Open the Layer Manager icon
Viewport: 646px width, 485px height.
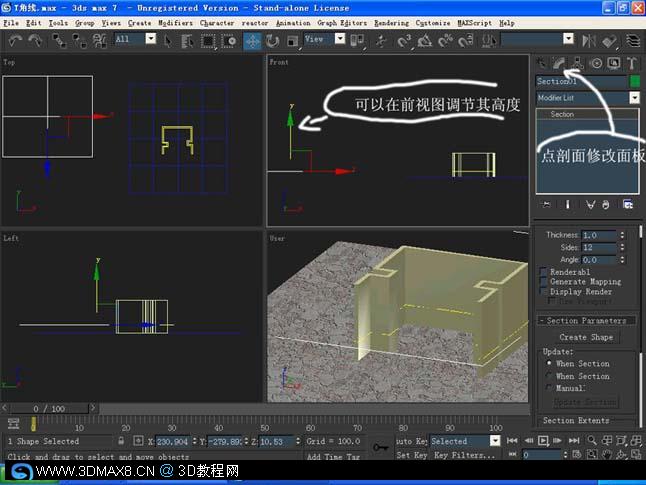[x=633, y=40]
